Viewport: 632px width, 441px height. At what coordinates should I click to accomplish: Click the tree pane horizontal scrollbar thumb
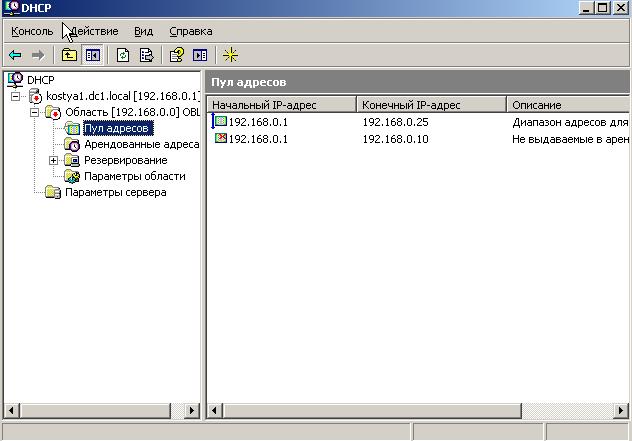click(x=96, y=411)
